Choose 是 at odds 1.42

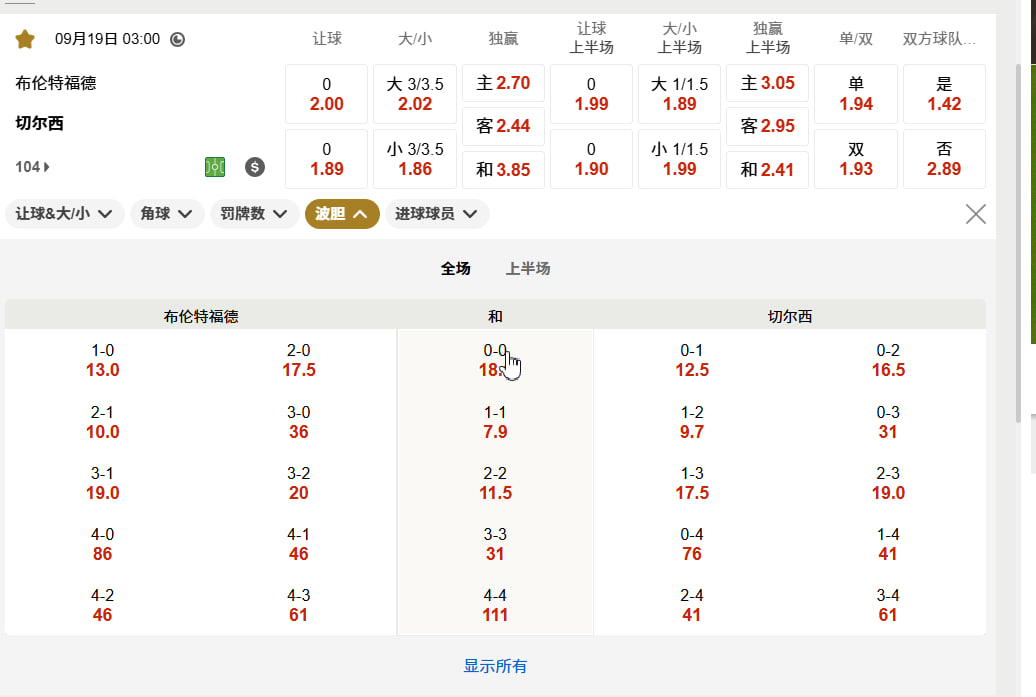pos(944,94)
